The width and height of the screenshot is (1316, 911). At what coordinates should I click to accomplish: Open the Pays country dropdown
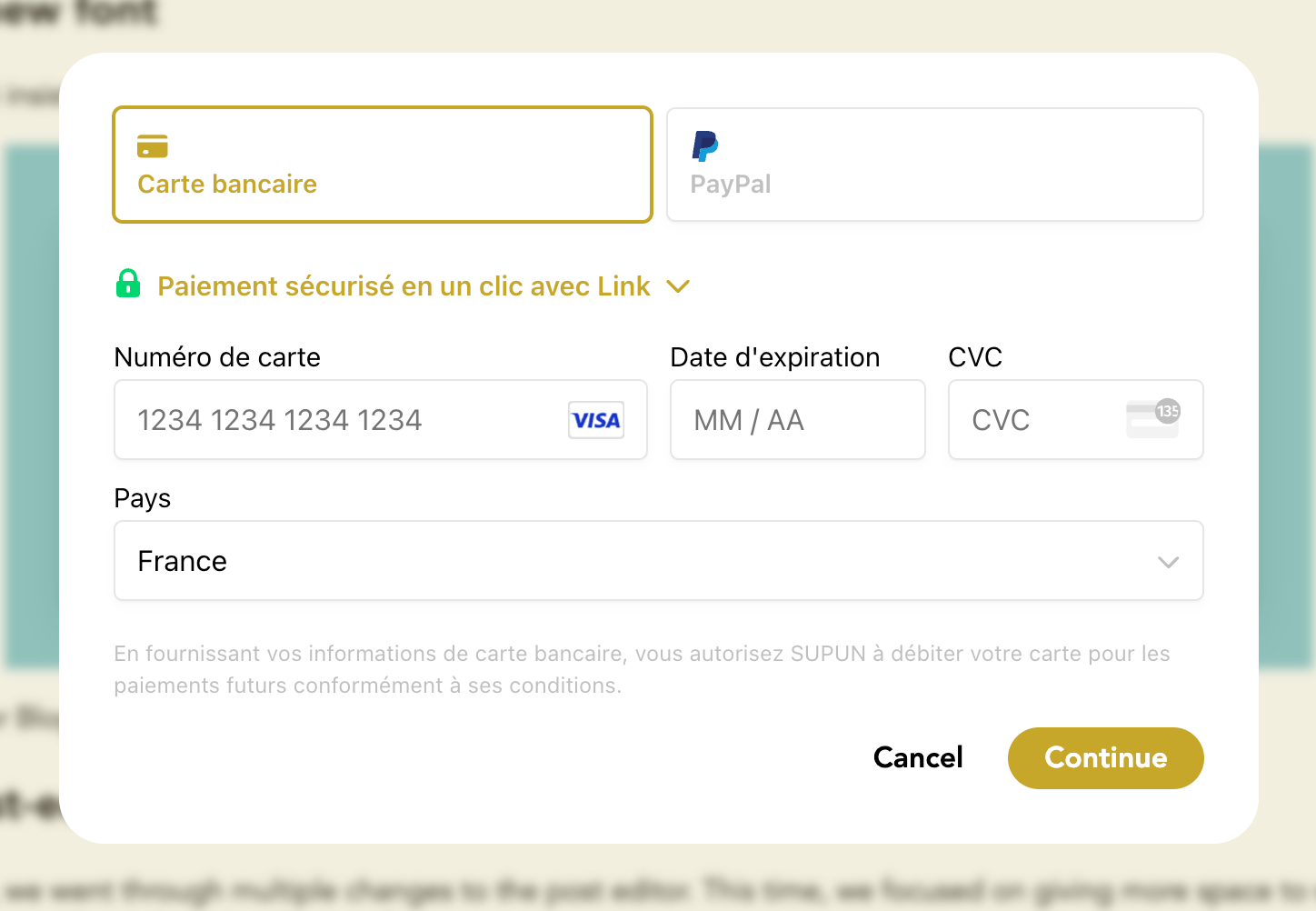pyautogui.click(x=658, y=561)
